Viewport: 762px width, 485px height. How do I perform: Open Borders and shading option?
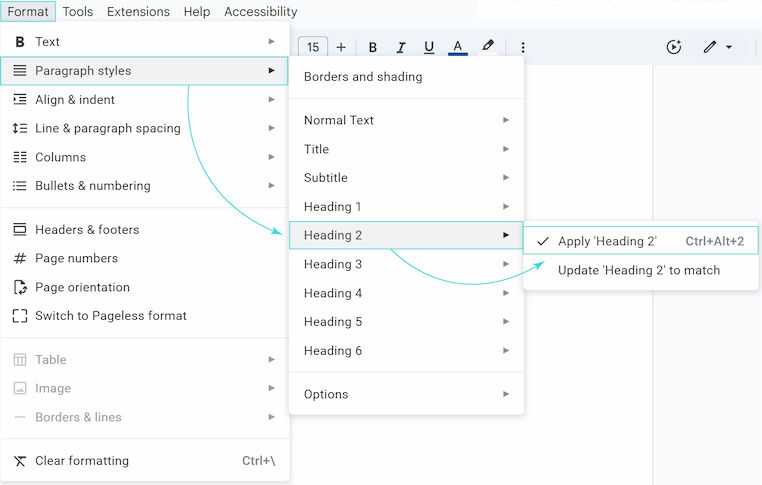point(406,77)
